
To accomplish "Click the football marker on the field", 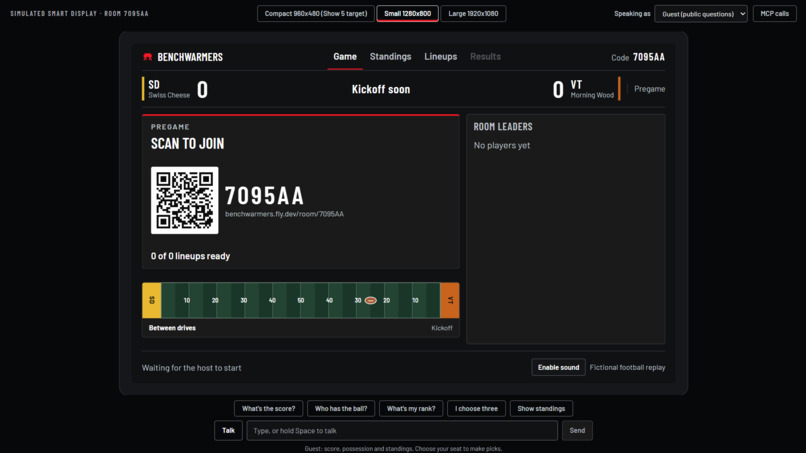I will point(370,300).
